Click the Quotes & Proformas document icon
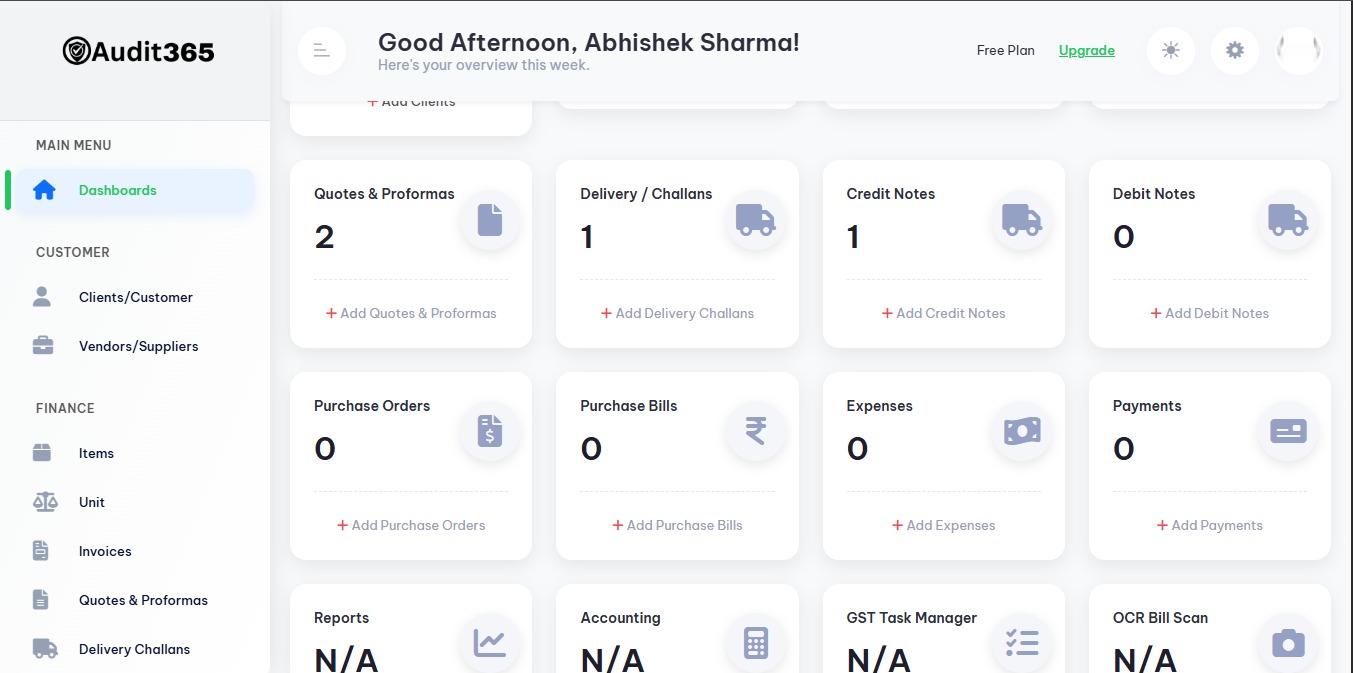1353x673 pixels. coord(490,219)
